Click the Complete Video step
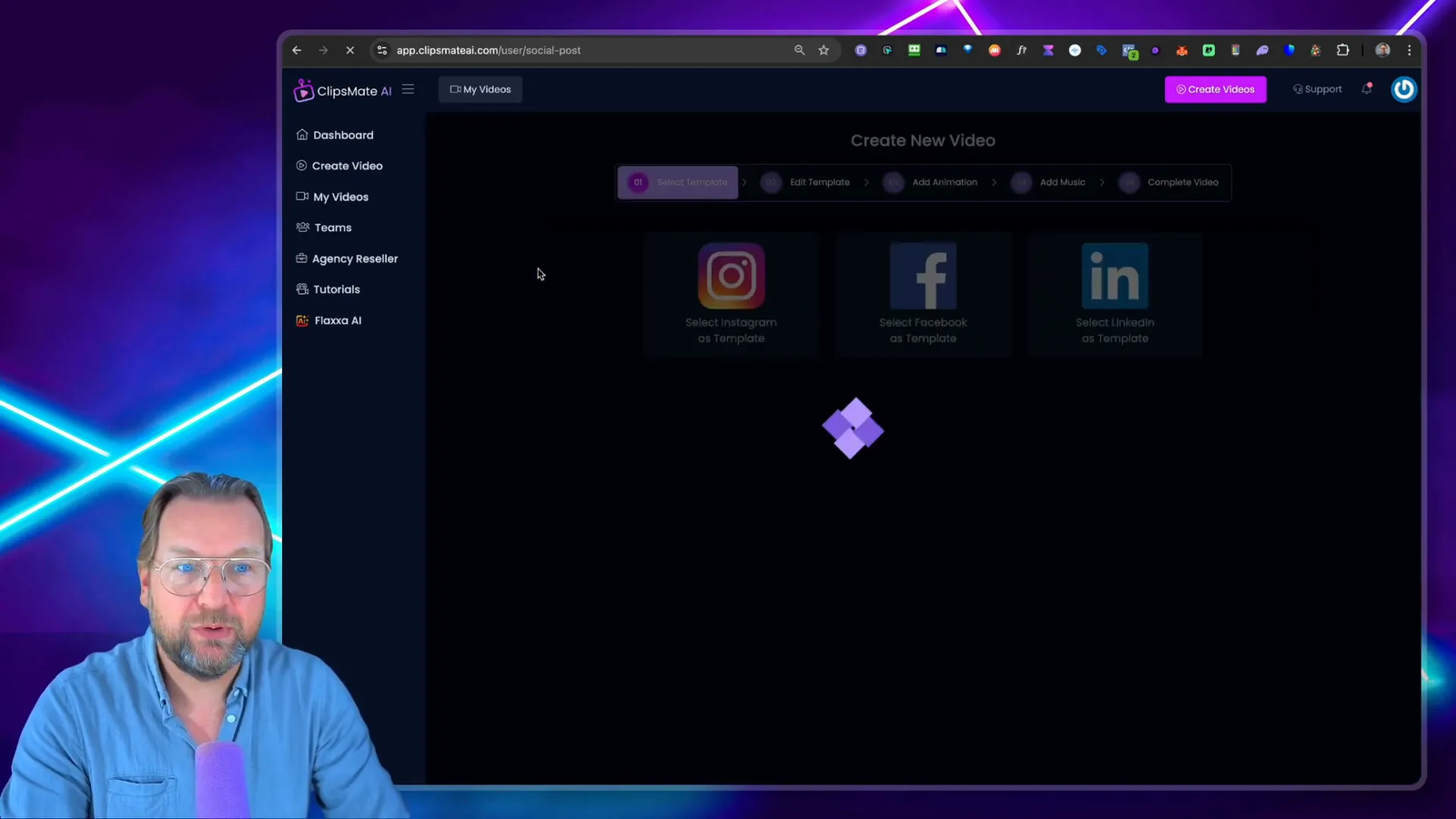Viewport: 1456px width, 819px height. (1169, 182)
